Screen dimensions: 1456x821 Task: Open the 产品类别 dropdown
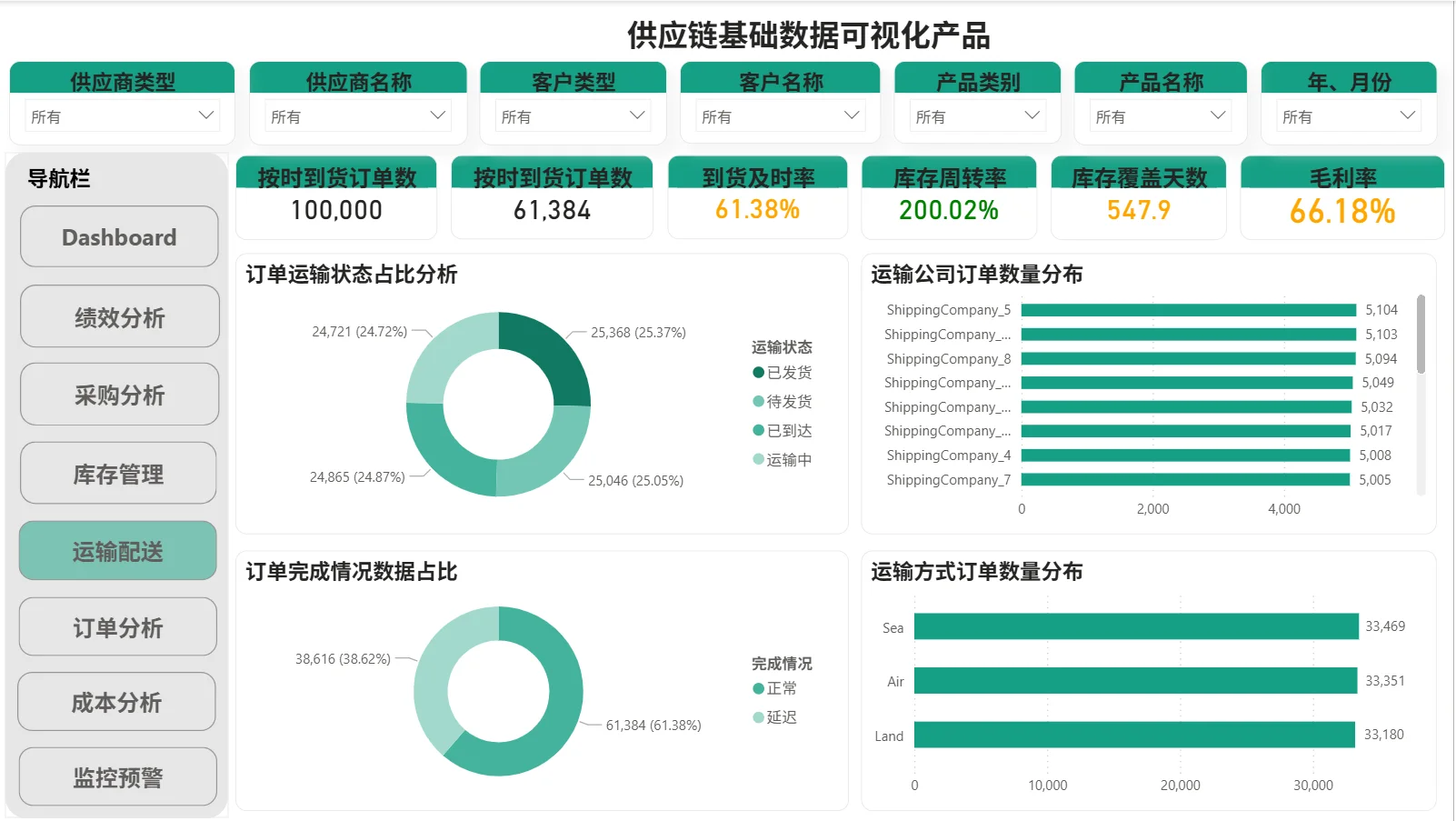[x=977, y=116]
